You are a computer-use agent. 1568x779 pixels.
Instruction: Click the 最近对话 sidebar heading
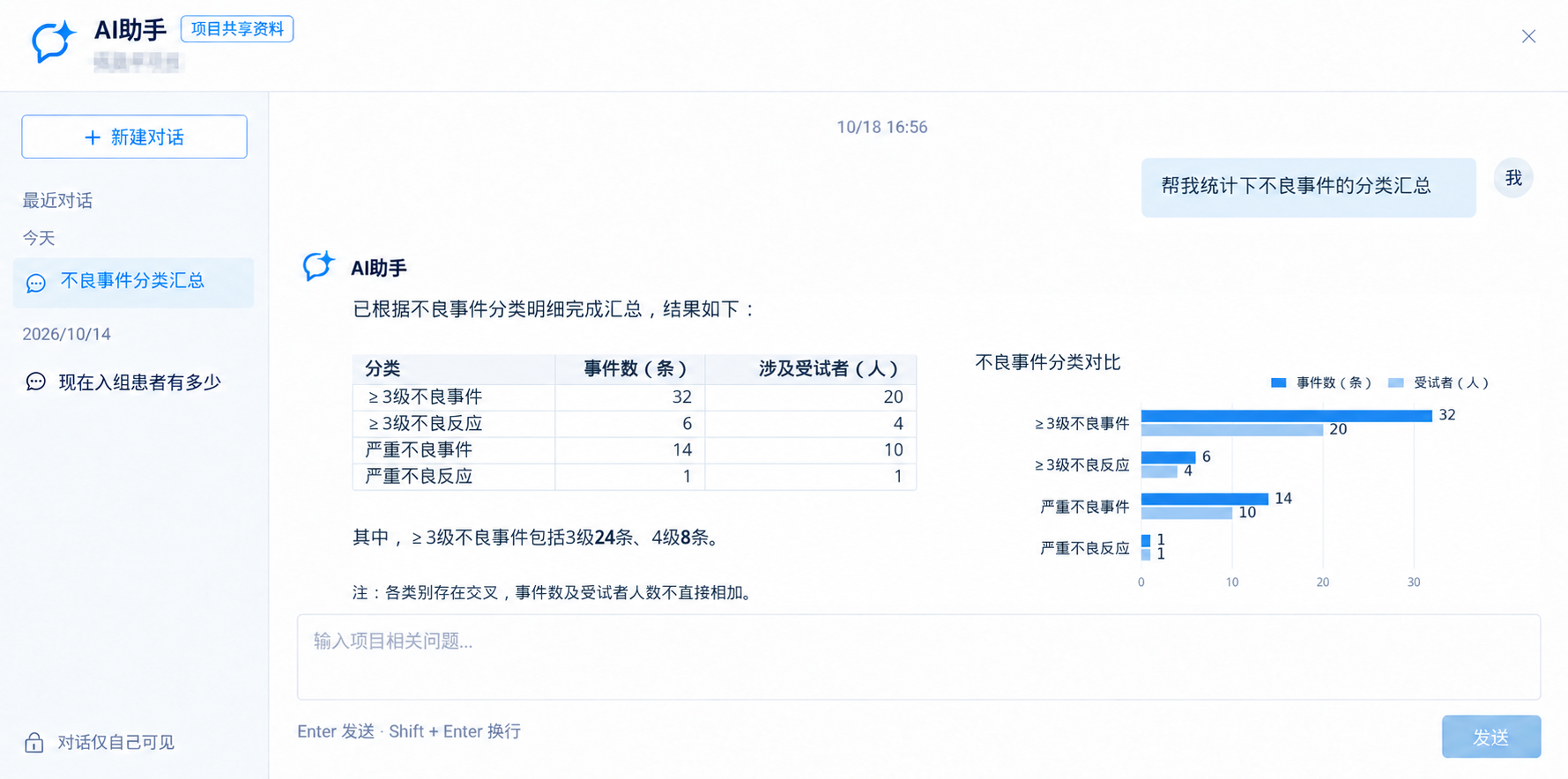[57, 201]
